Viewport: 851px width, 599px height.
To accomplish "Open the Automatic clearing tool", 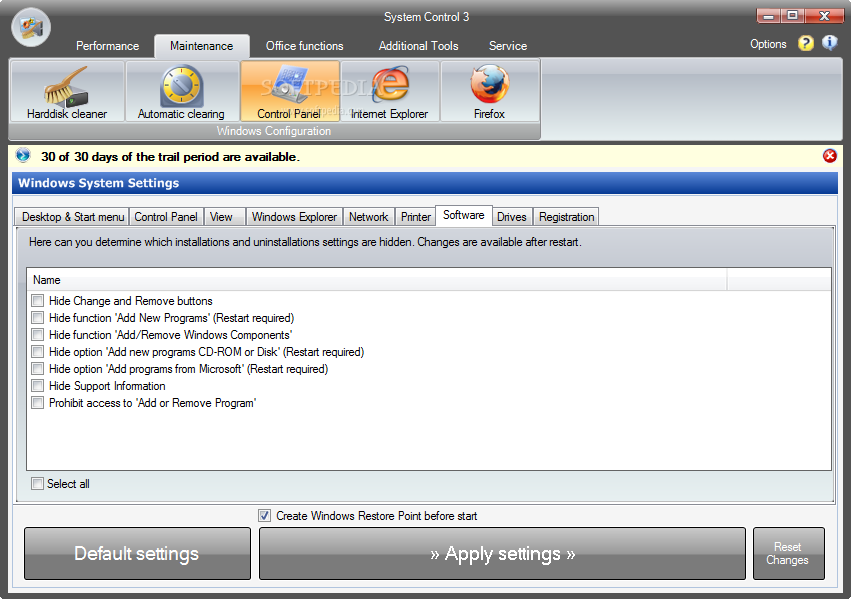I will [182, 91].
